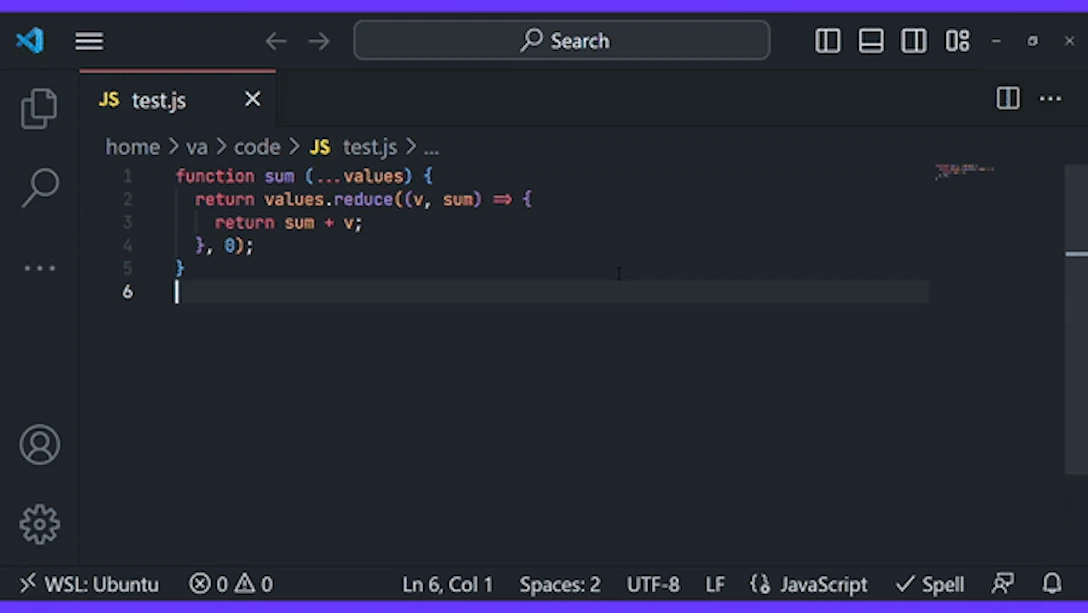Viewport: 1088px width, 613px height.
Task: Click line number 1 in gutter
Action: click(127, 176)
